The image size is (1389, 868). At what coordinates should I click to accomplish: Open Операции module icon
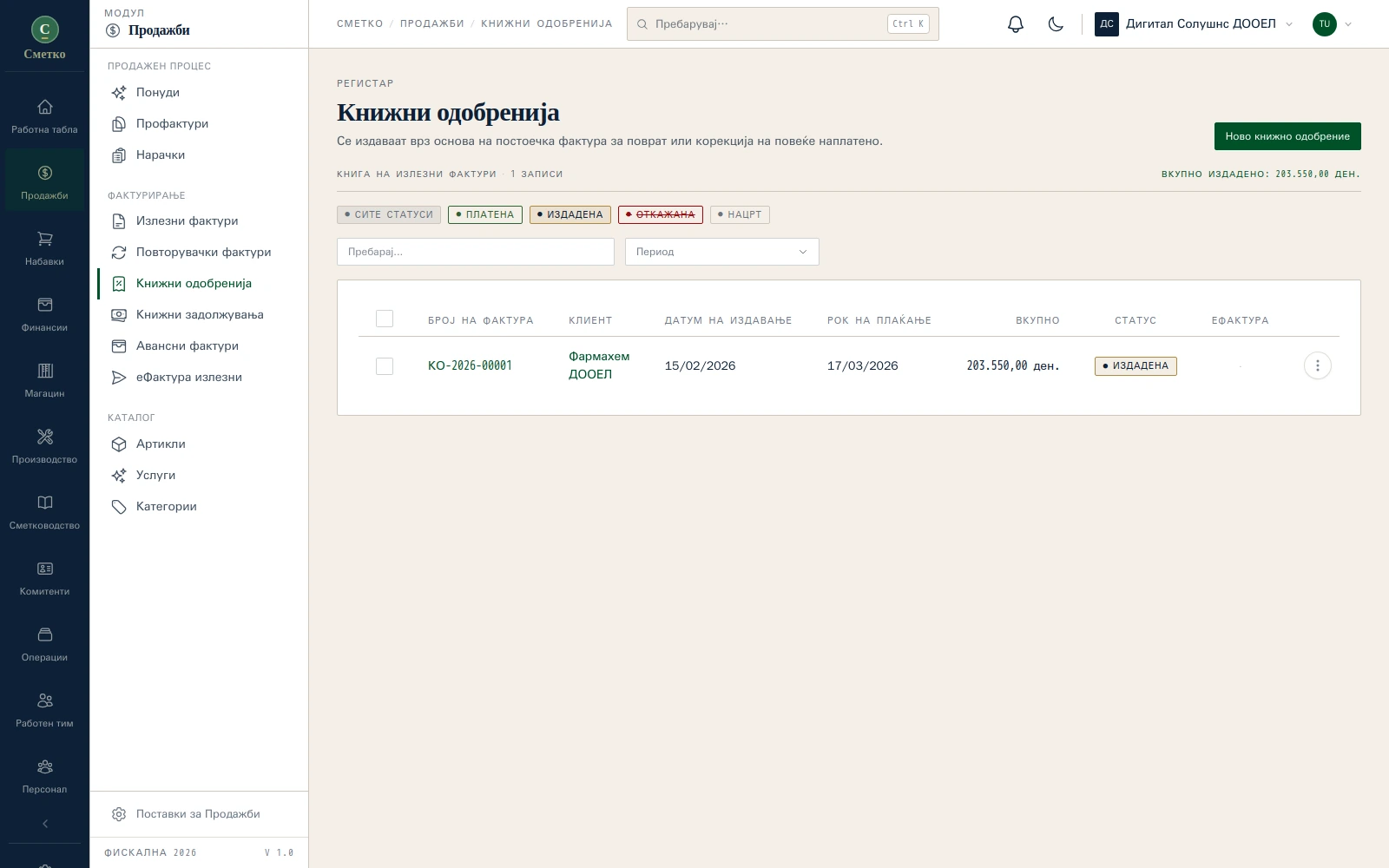45,644
